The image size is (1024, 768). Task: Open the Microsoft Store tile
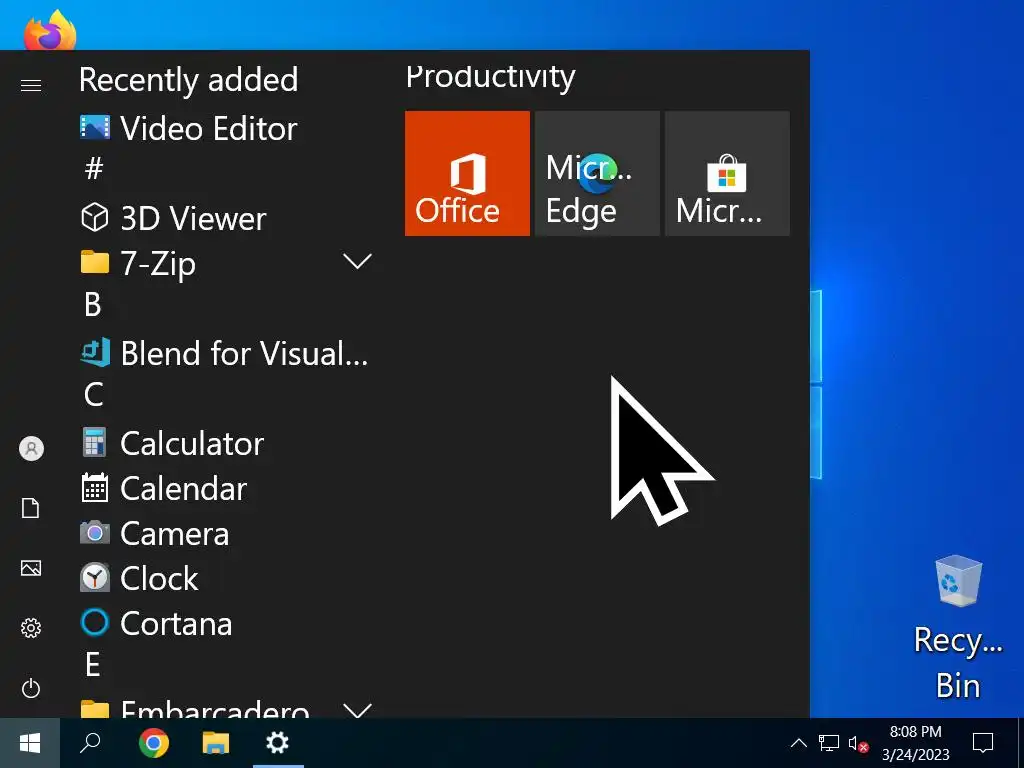click(x=727, y=173)
